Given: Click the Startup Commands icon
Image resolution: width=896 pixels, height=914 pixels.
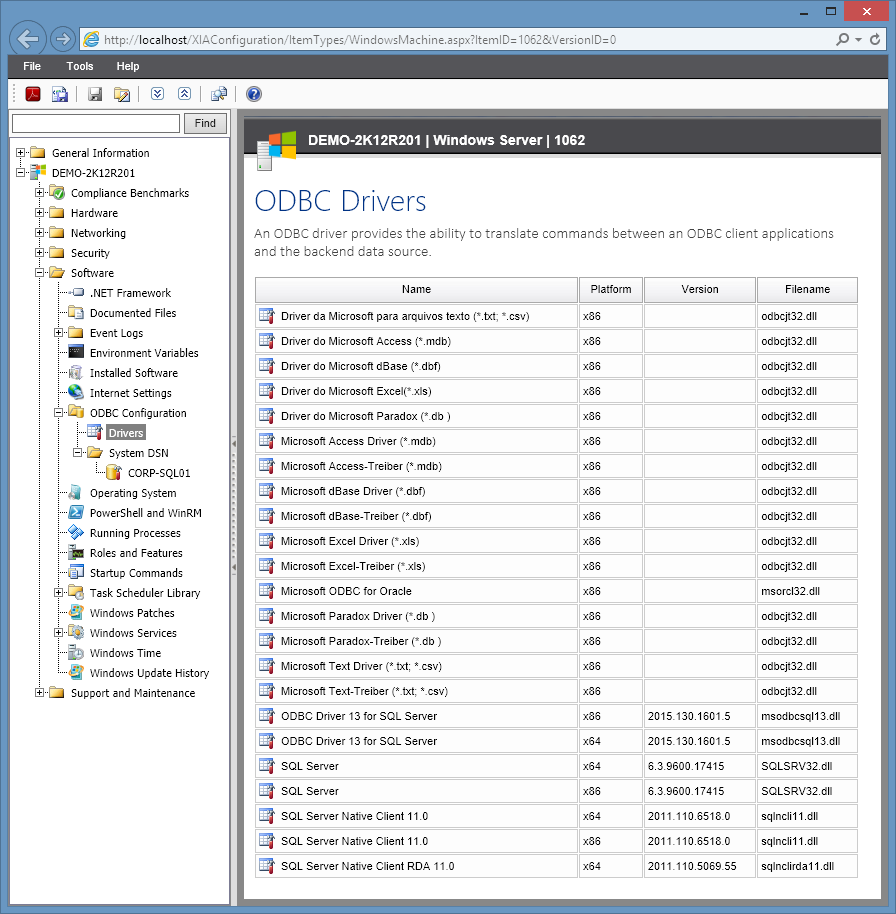Looking at the screenshot, I should click(x=76, y=572).
